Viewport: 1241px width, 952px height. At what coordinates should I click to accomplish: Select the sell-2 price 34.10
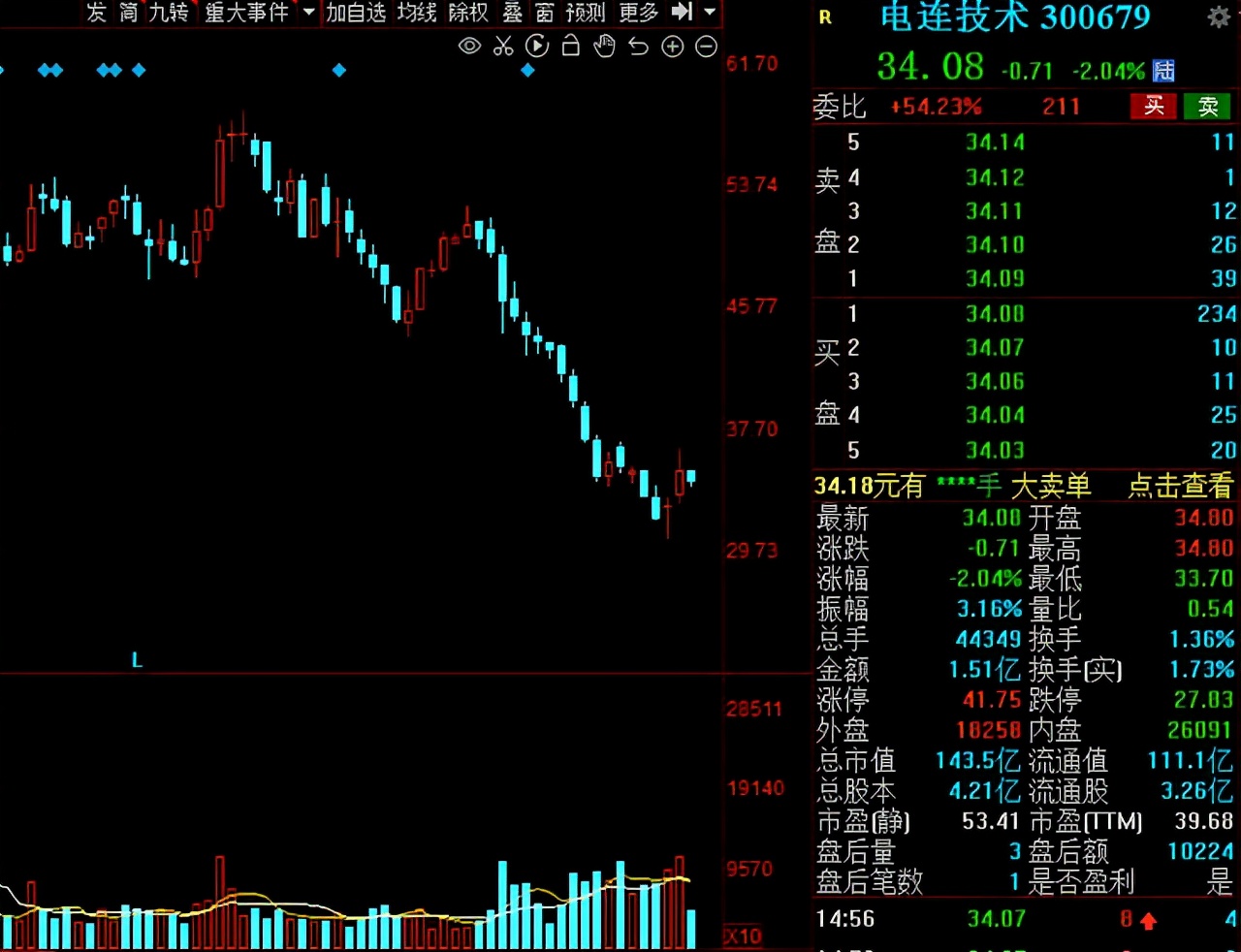(995, 245)
